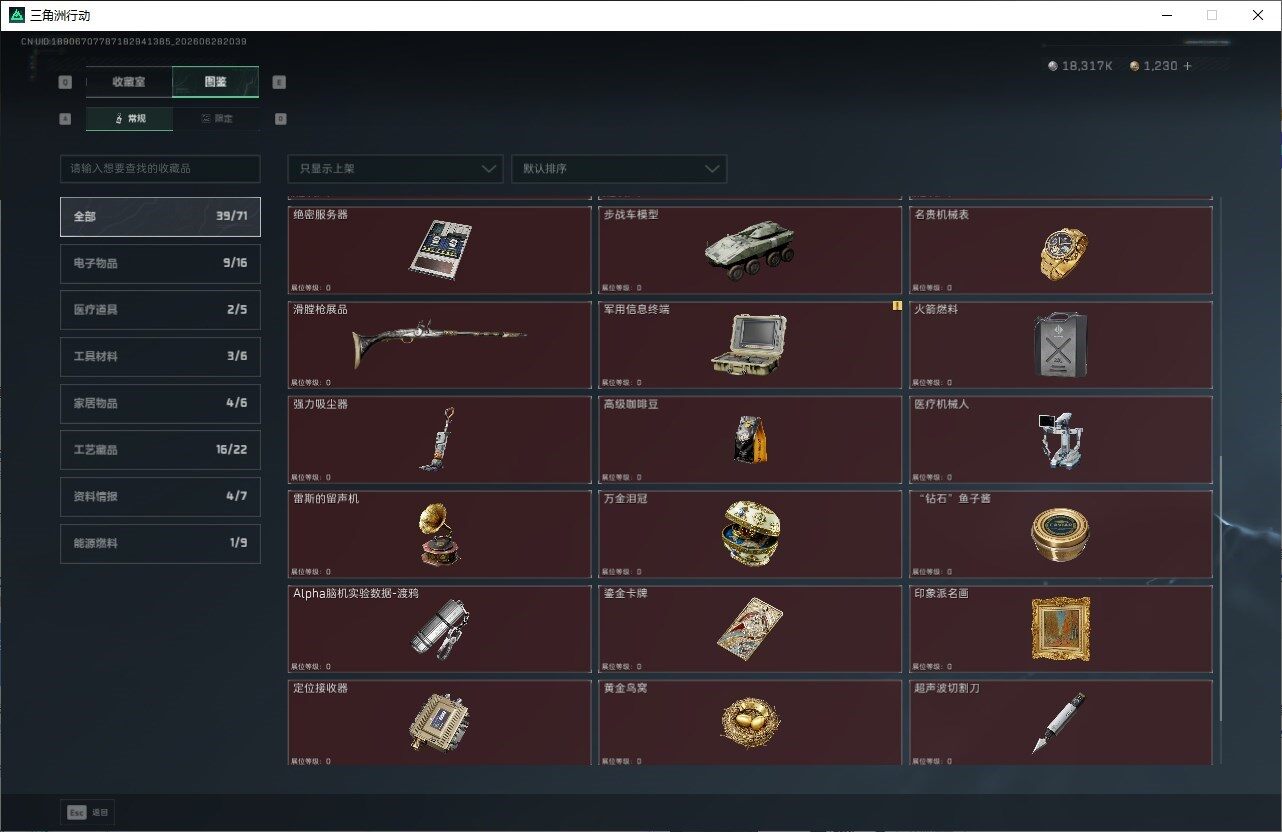Click the 黄金鸟窝 name label

tap(626, 688)
